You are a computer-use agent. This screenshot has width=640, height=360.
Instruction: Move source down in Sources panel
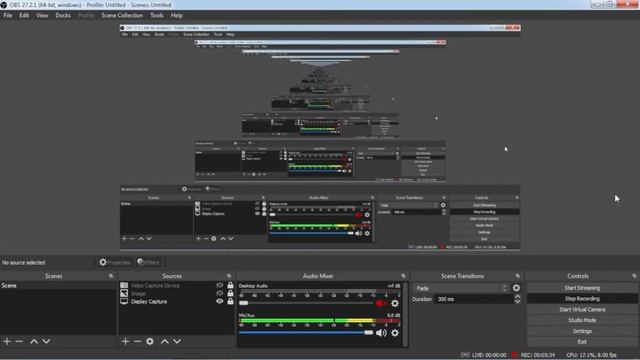click(177, 341)
